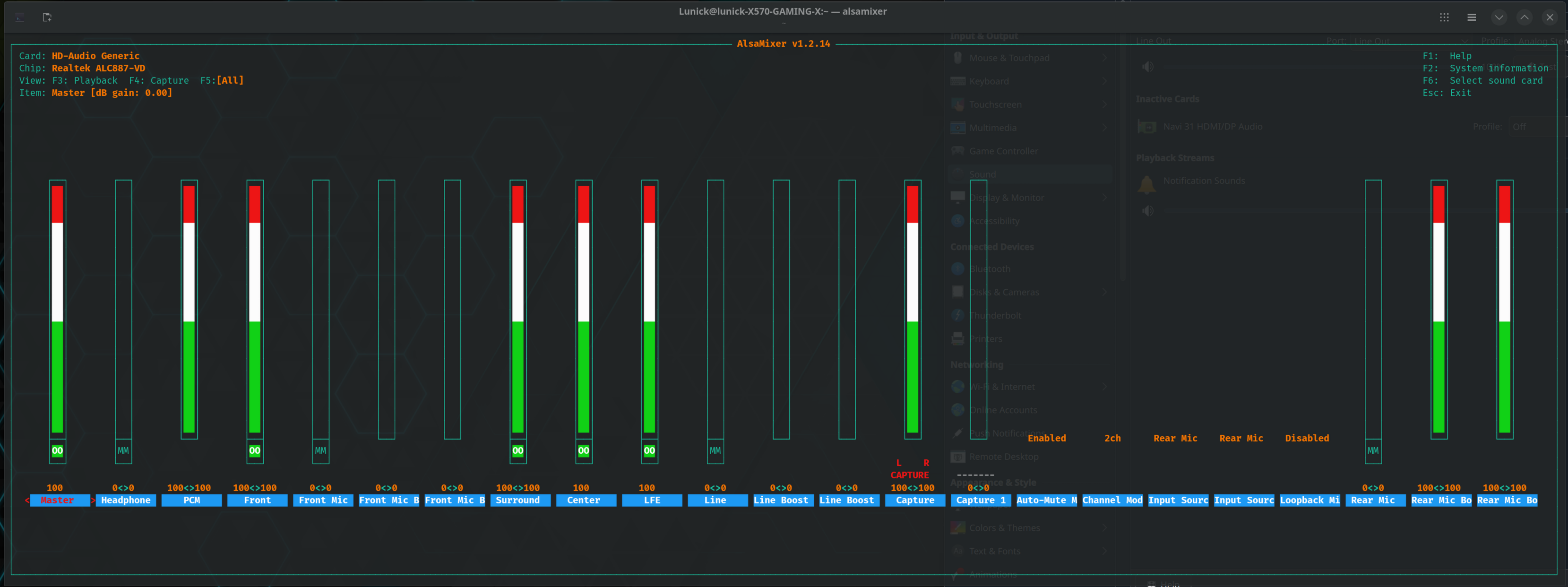Click the red CAPTURE indicator above Capture

pos(909,475)
